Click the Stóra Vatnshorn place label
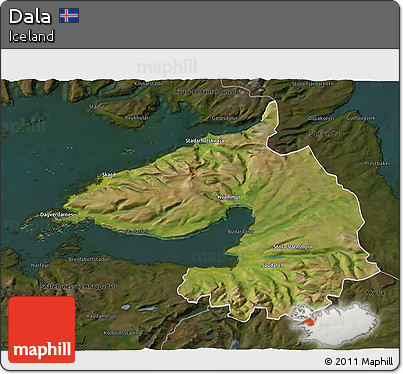 (293, 247)
